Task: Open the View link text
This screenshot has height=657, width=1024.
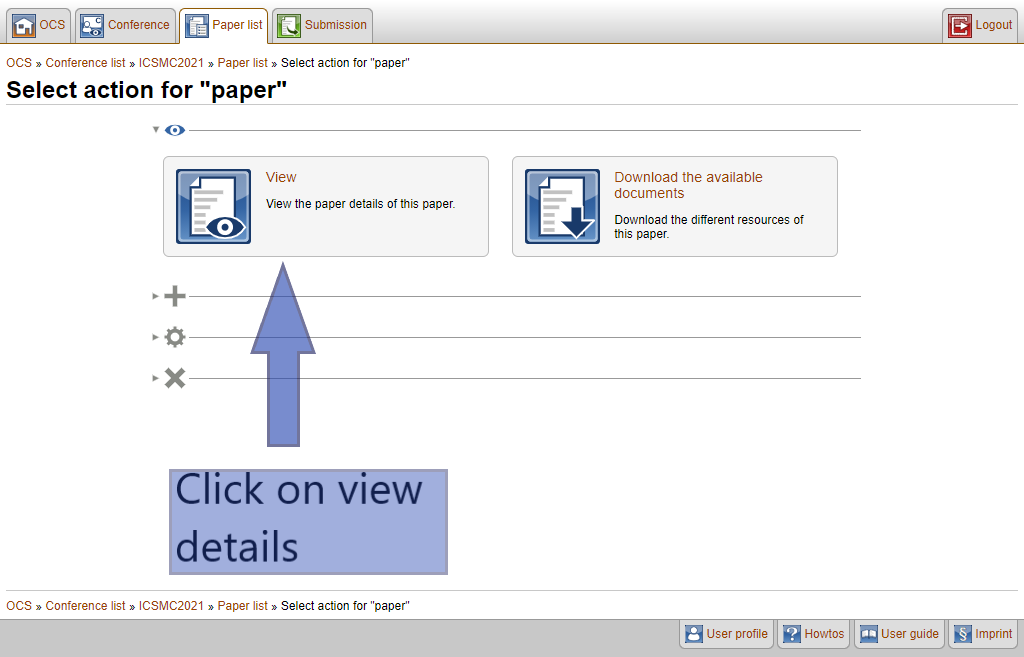Action: pos(281,177)
